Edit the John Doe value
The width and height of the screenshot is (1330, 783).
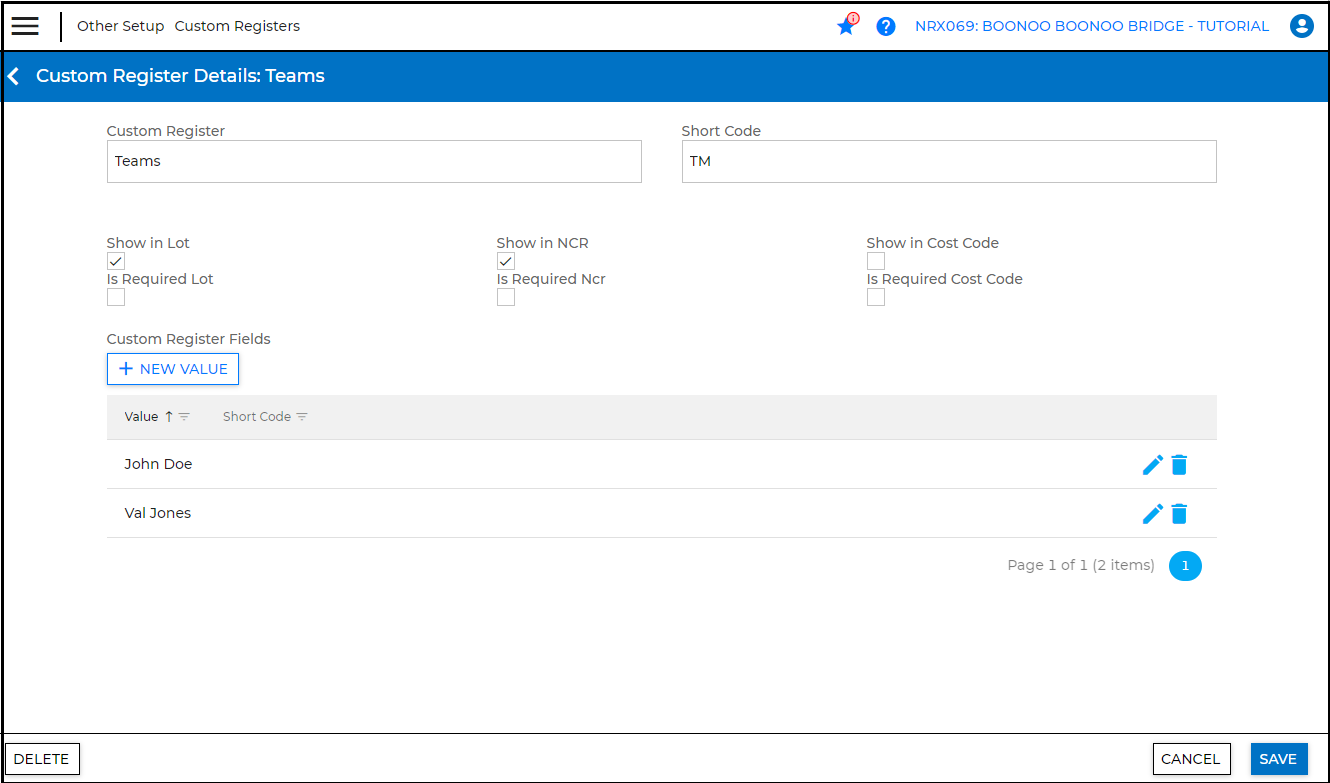pos(1152,464)
